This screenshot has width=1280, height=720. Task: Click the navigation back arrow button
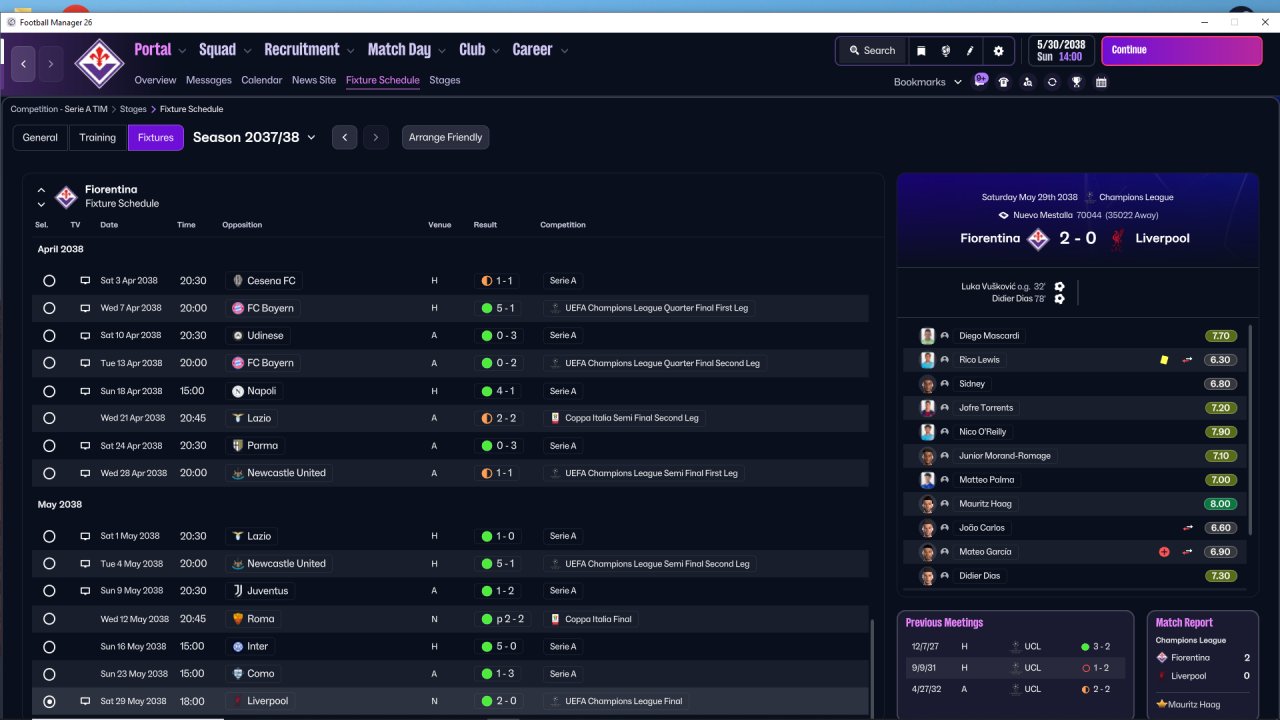coord(24,64)
